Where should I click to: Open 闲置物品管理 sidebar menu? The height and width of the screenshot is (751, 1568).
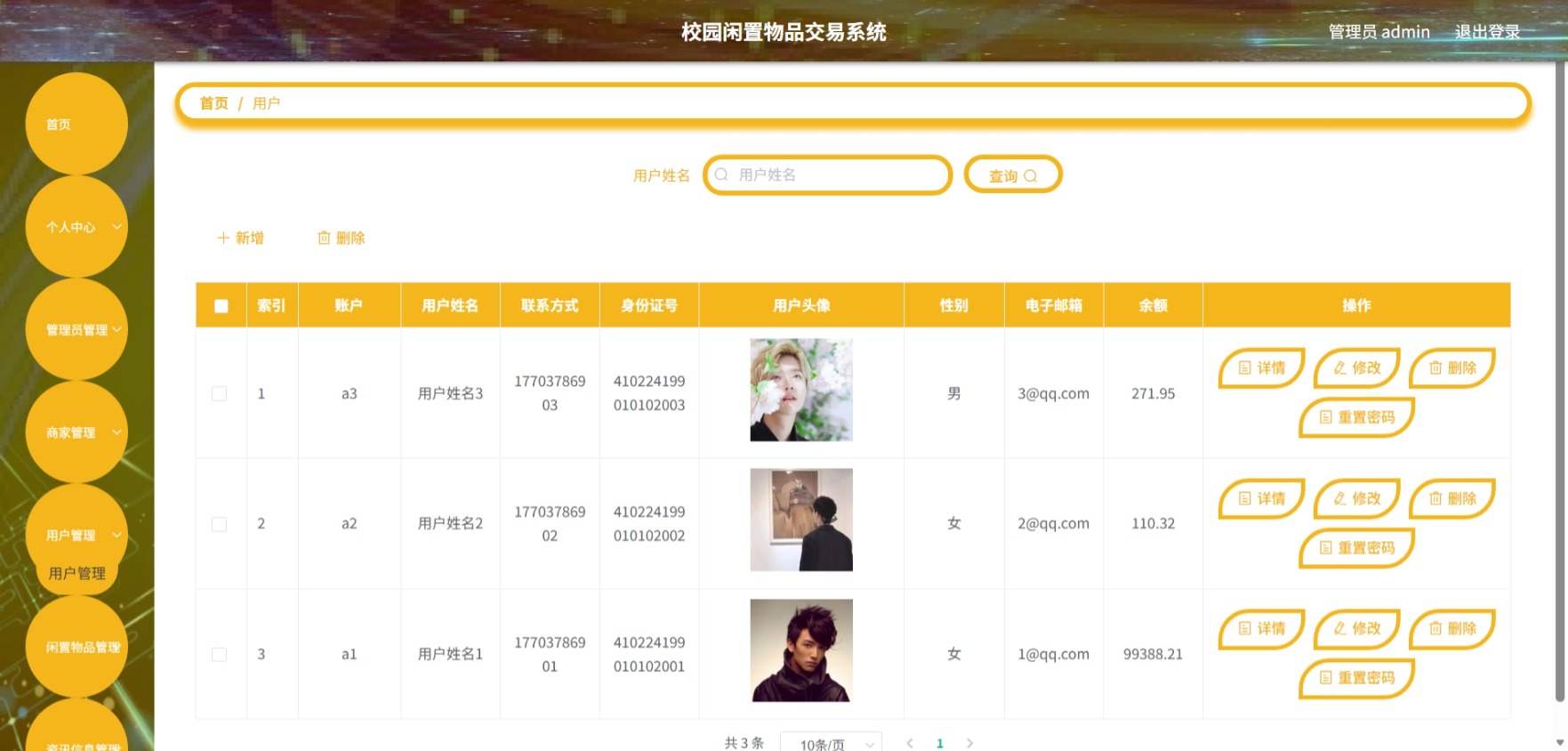pos(76,647)
